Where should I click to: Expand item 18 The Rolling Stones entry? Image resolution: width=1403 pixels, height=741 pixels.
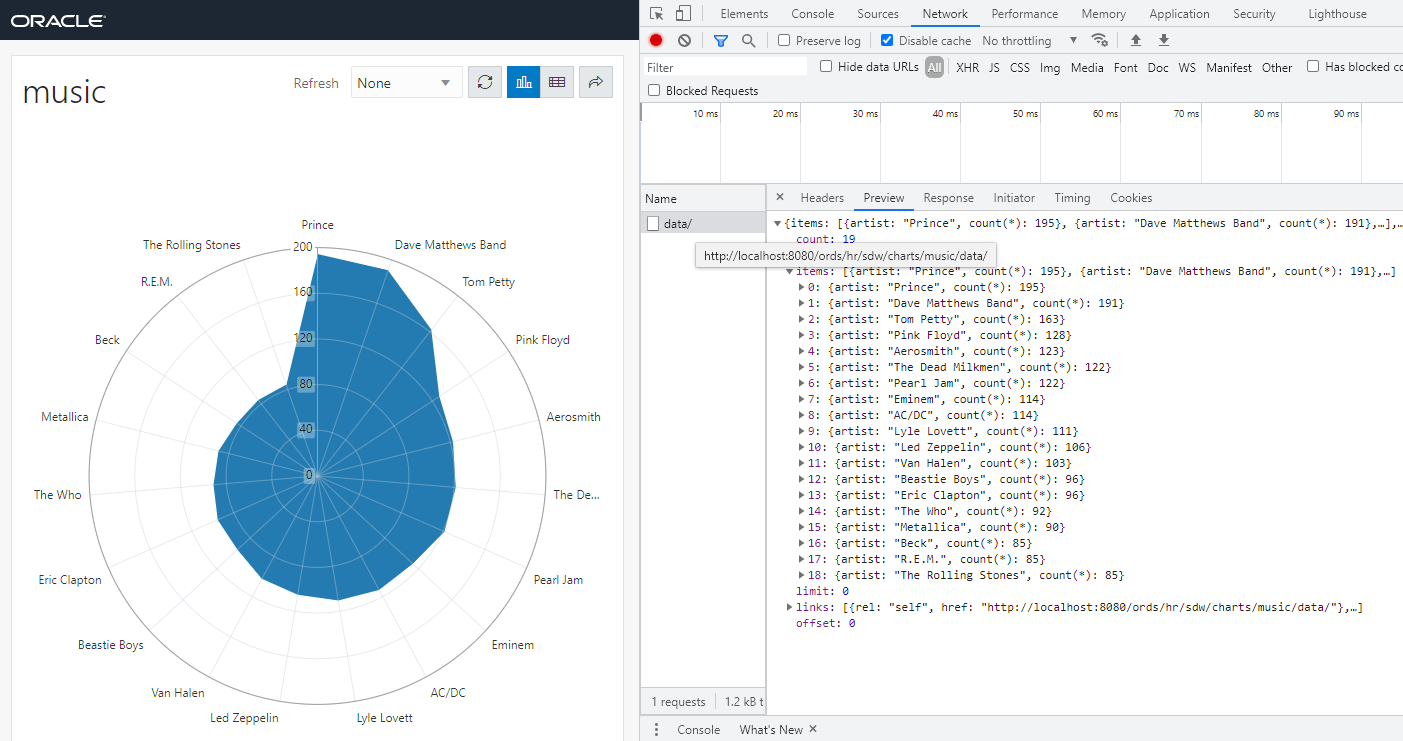coord(802,575)
